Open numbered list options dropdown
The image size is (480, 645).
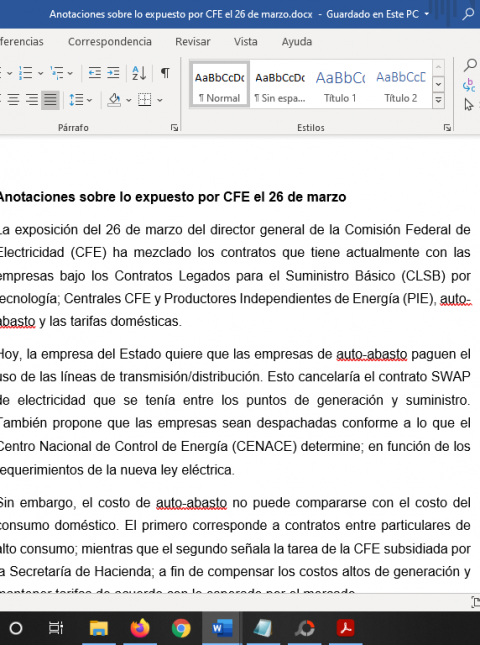[x=40, y=73]
